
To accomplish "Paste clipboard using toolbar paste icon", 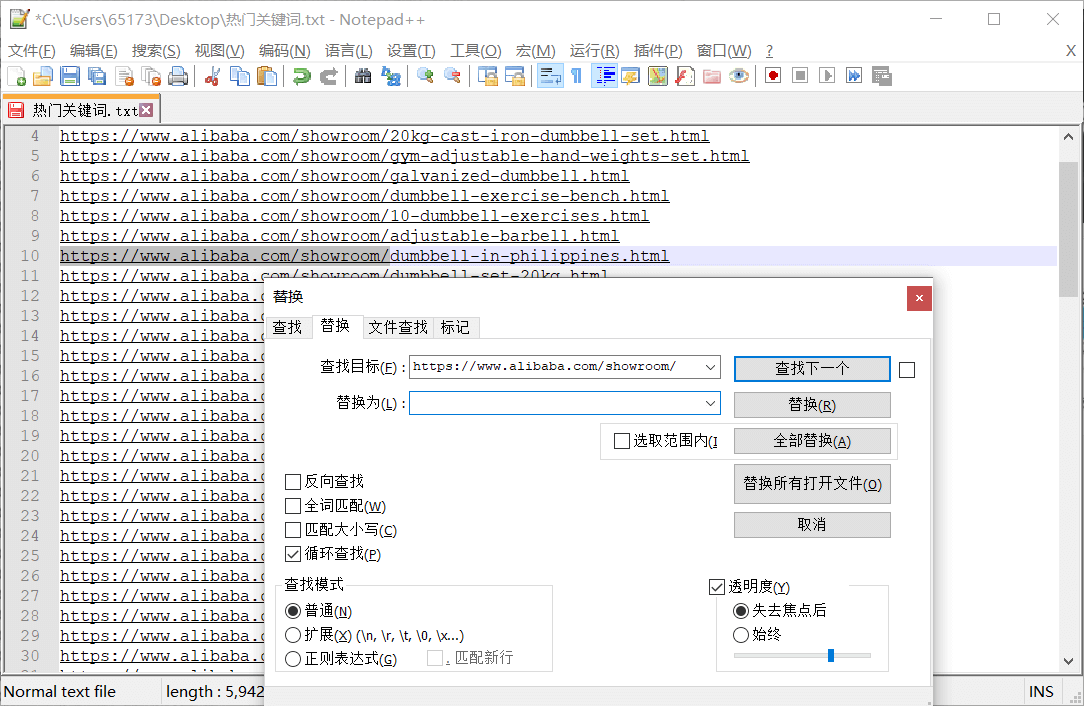I will pos(267,76).
